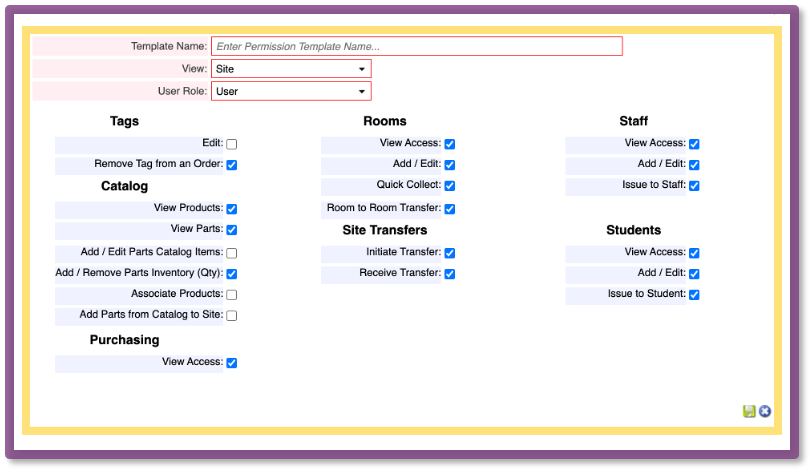Save the permission template with green disk icon

pos(749,411)
